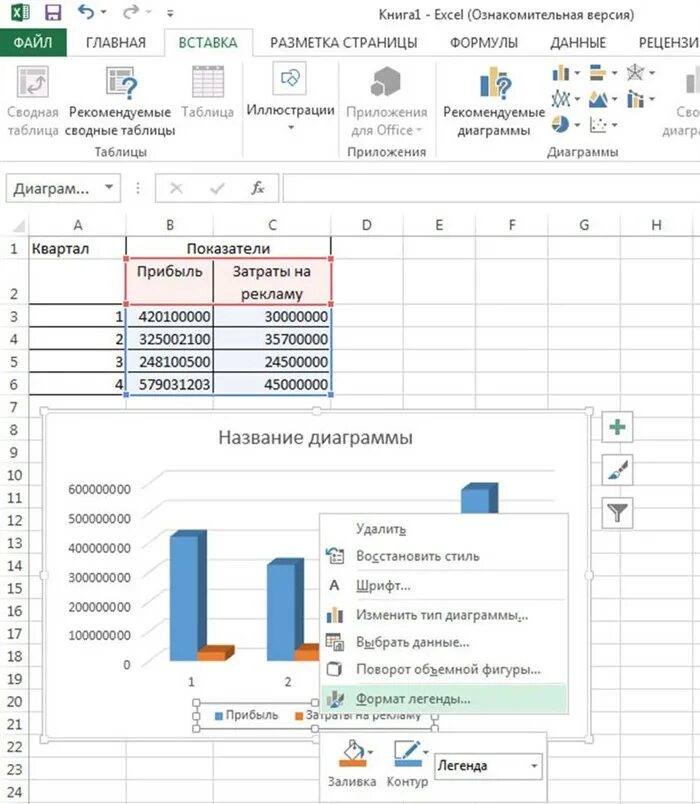Click the Redo arrow icon

pyautogui.click(x=131, y=12)
